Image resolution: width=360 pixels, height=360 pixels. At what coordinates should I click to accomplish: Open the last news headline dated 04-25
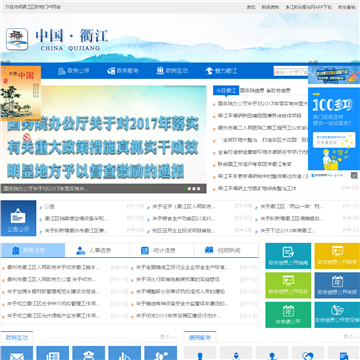point(257,188)
